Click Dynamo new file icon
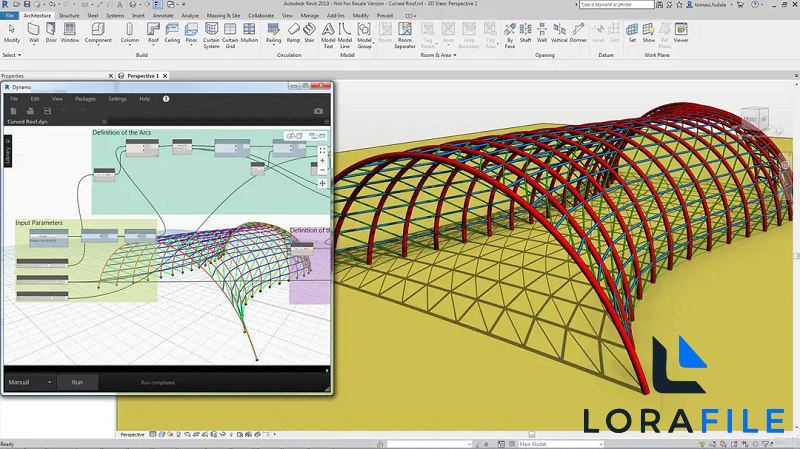This screenshot has height=449, width=800. pos(14,111)
